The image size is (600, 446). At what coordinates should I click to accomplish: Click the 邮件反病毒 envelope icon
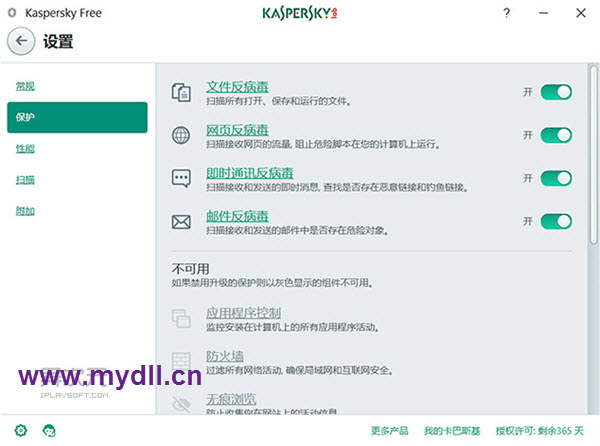pyautogui.click(x=181, y=222)
